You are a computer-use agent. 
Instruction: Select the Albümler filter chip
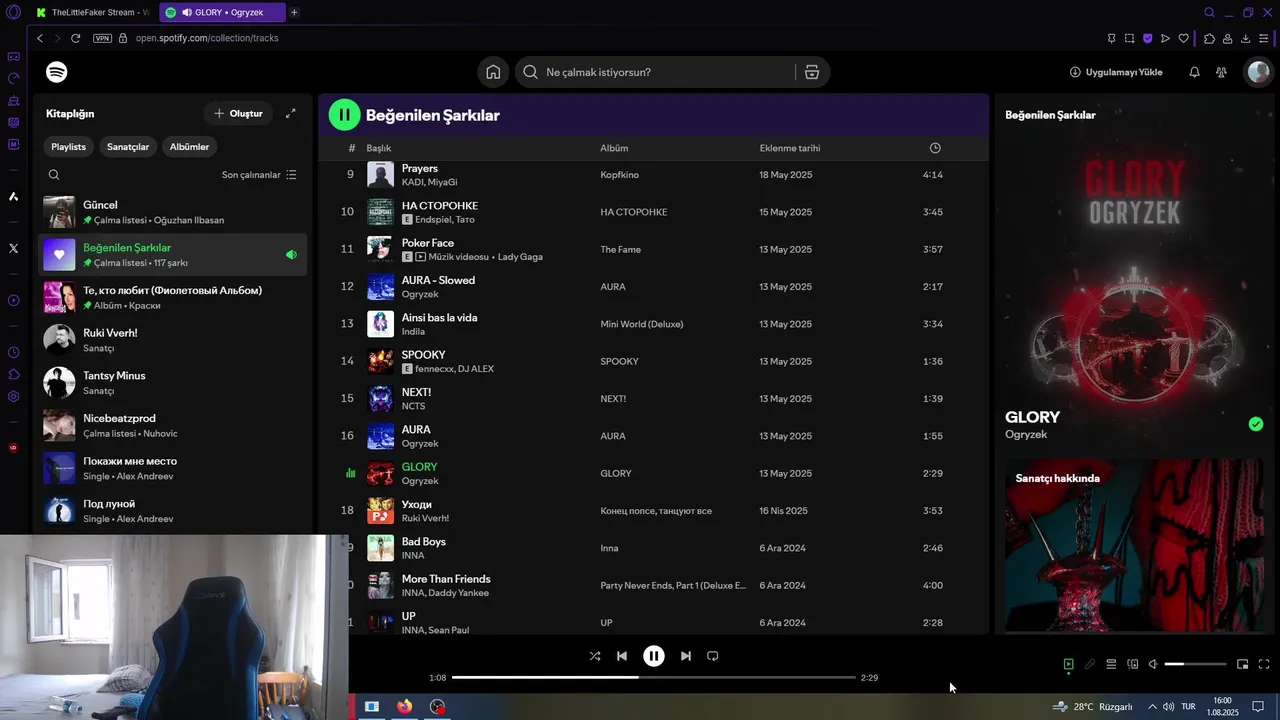(189, 147)
